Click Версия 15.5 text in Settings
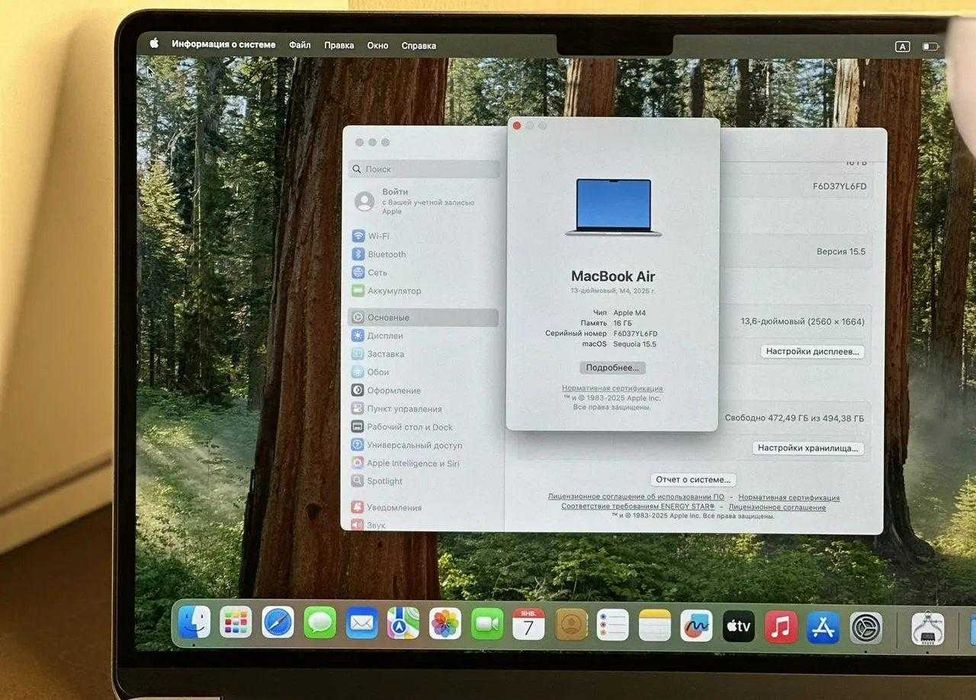Image resolution: width=976 pixels, height=700 pixels. click(841, 251)
